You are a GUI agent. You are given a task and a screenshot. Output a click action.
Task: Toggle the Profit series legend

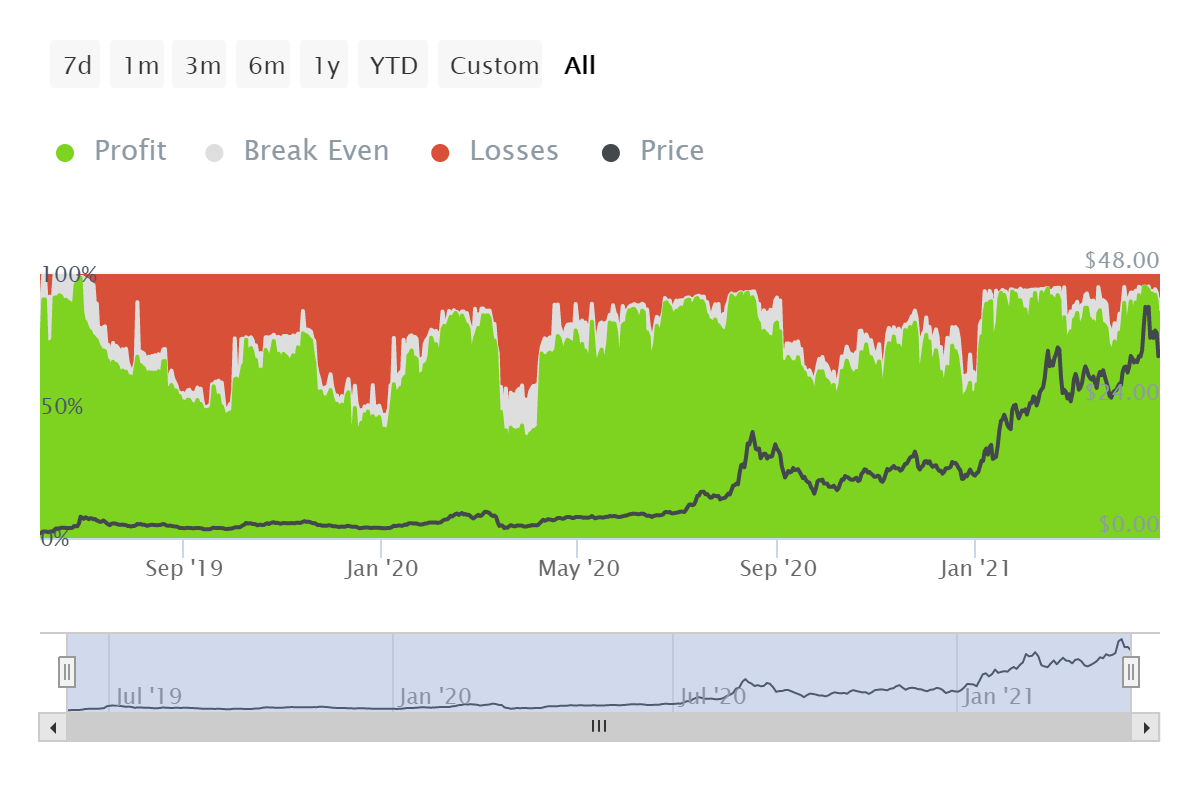(x=130, y=151)
